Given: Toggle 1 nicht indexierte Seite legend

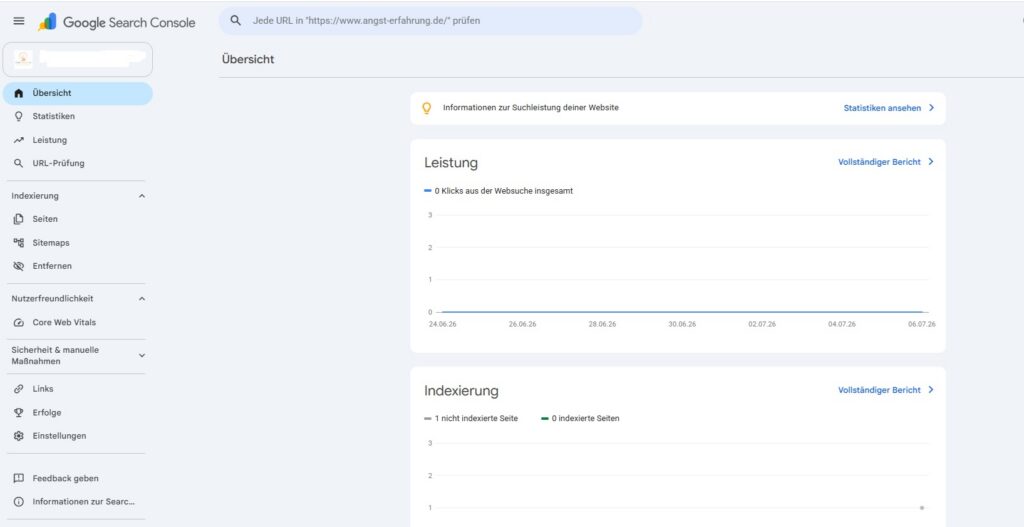Looking at the screenshot, I should (471, 418).
